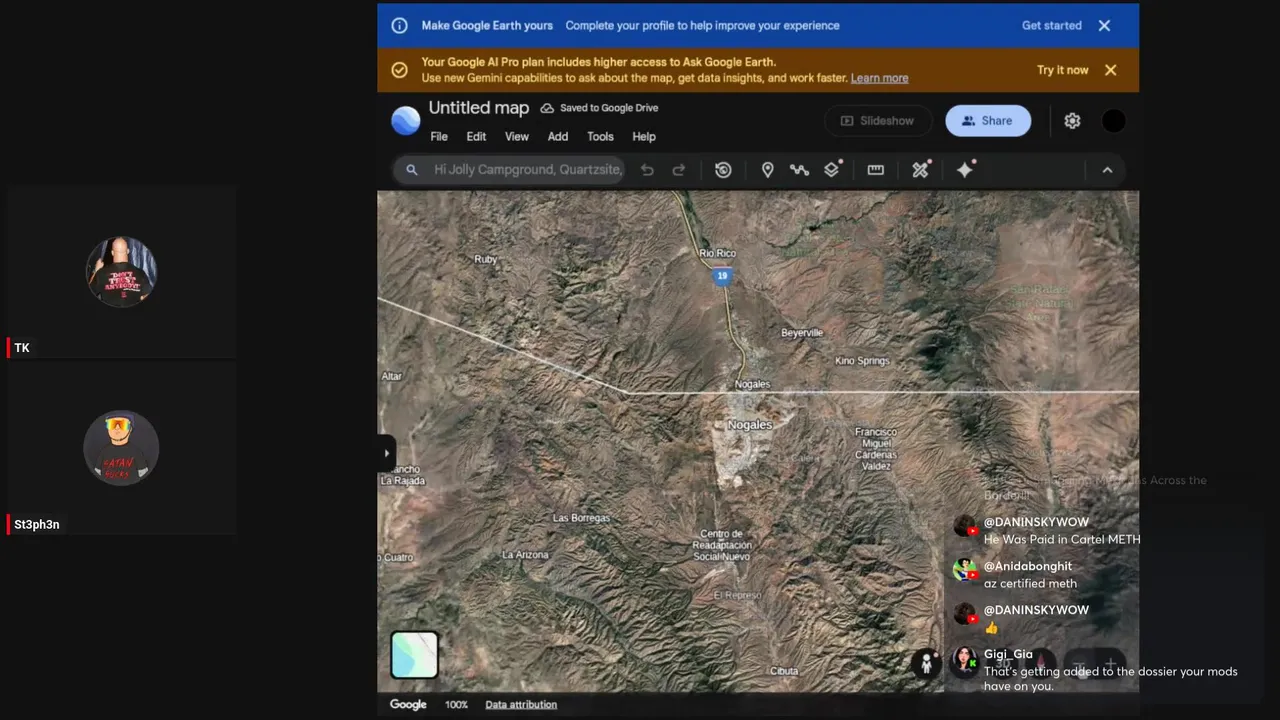The image size is (1280, 720).
Task: Click the Cibuta map label
Action: (784, 671)
